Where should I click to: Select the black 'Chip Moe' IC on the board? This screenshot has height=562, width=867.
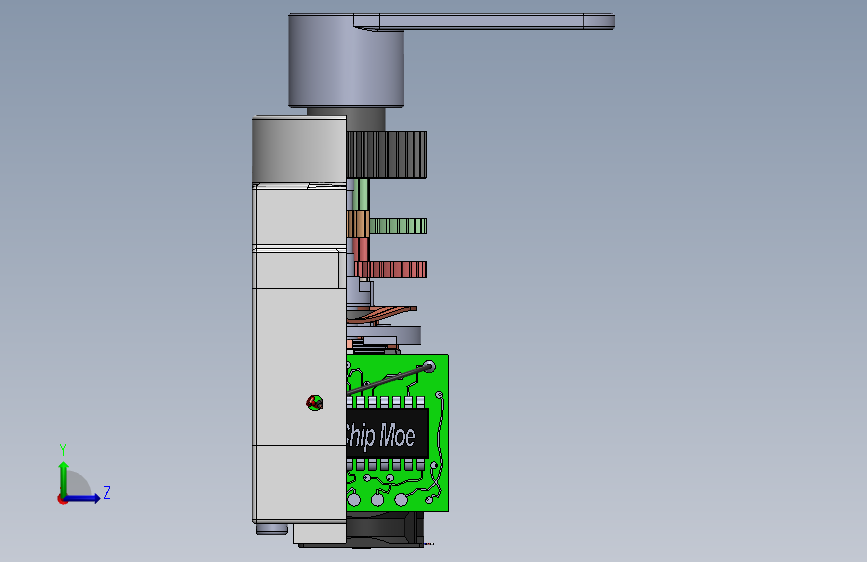[387, 433]
